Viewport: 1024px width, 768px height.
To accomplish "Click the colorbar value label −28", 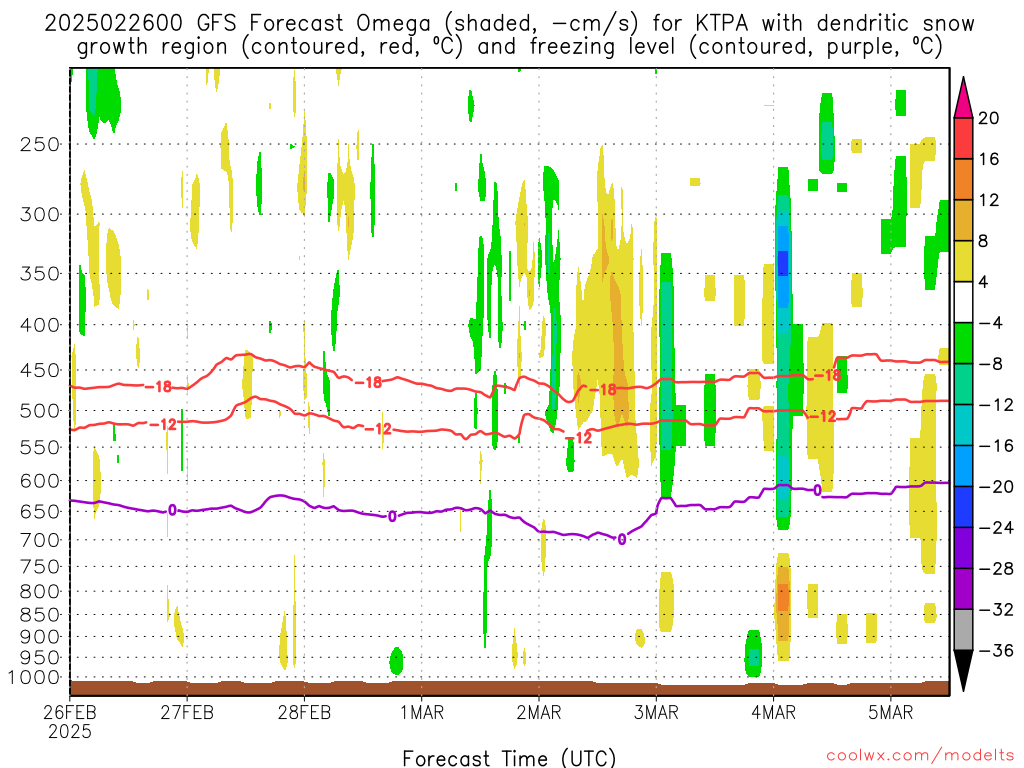I will [997, 569].
